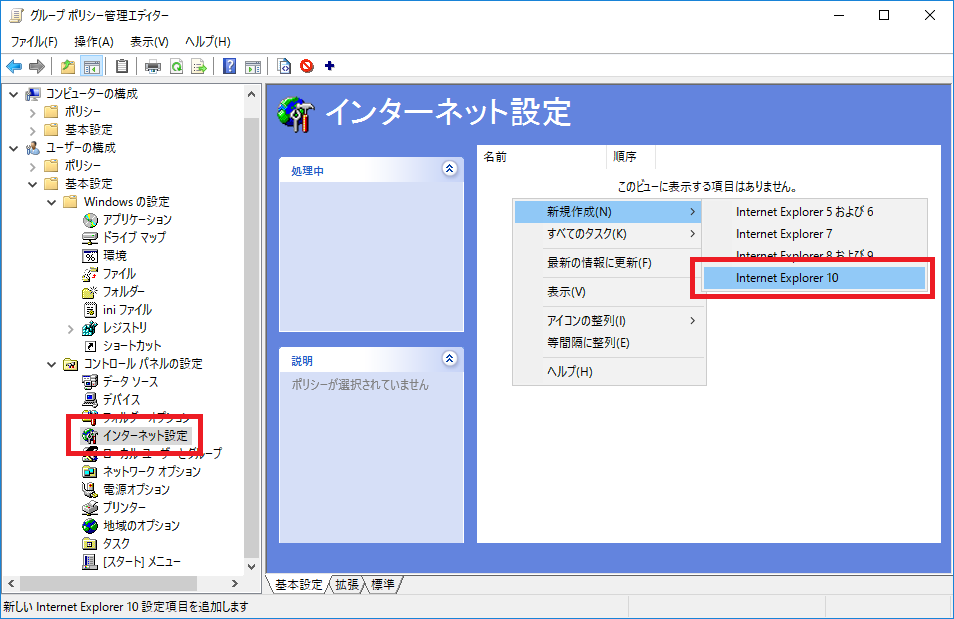Select the レジストリ icon in the tree
The width and height of the screenshot is (954, 619).
[90, 328]
